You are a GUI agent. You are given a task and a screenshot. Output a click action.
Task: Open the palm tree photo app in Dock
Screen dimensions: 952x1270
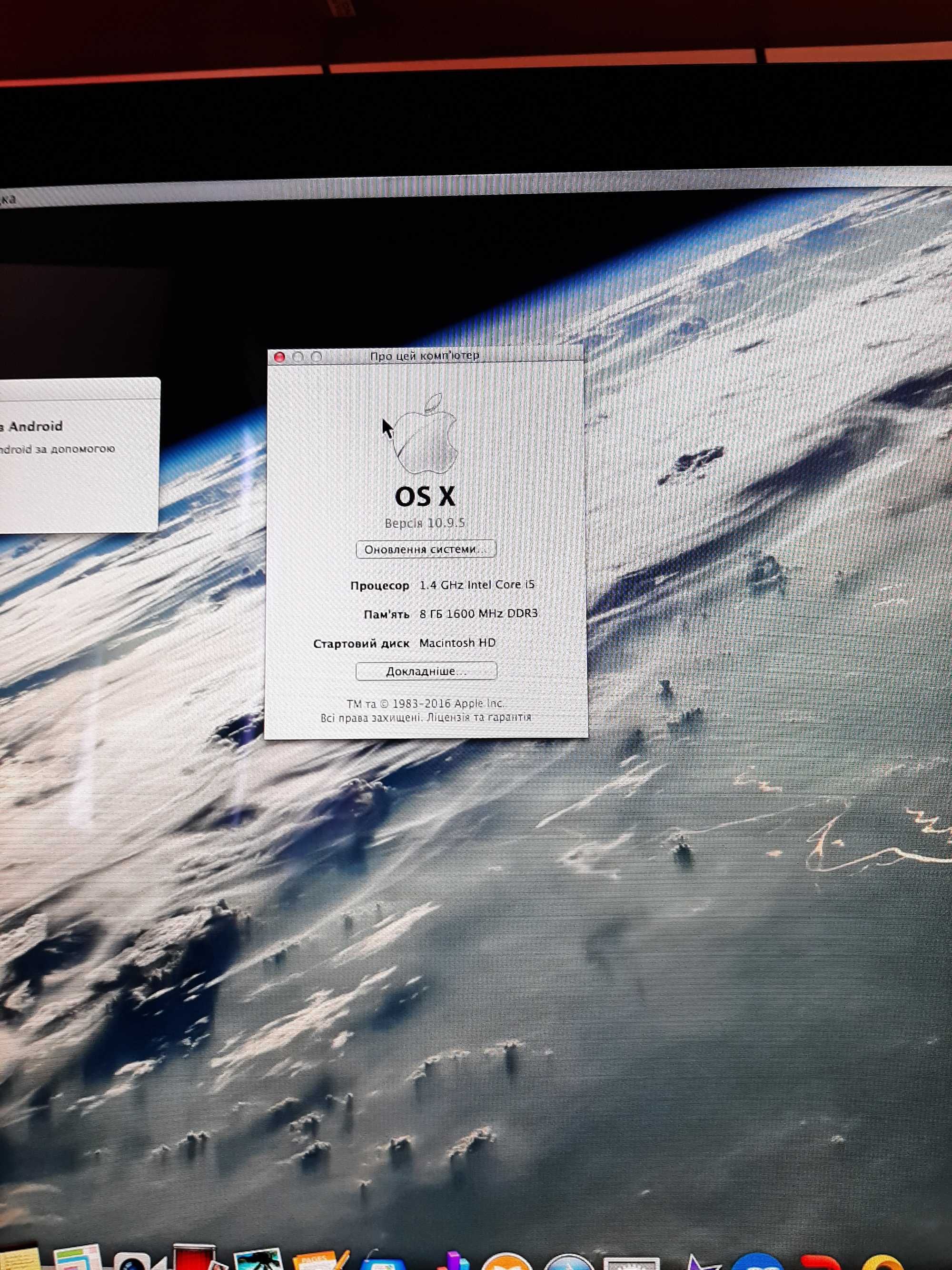(x=259, y=1259)
